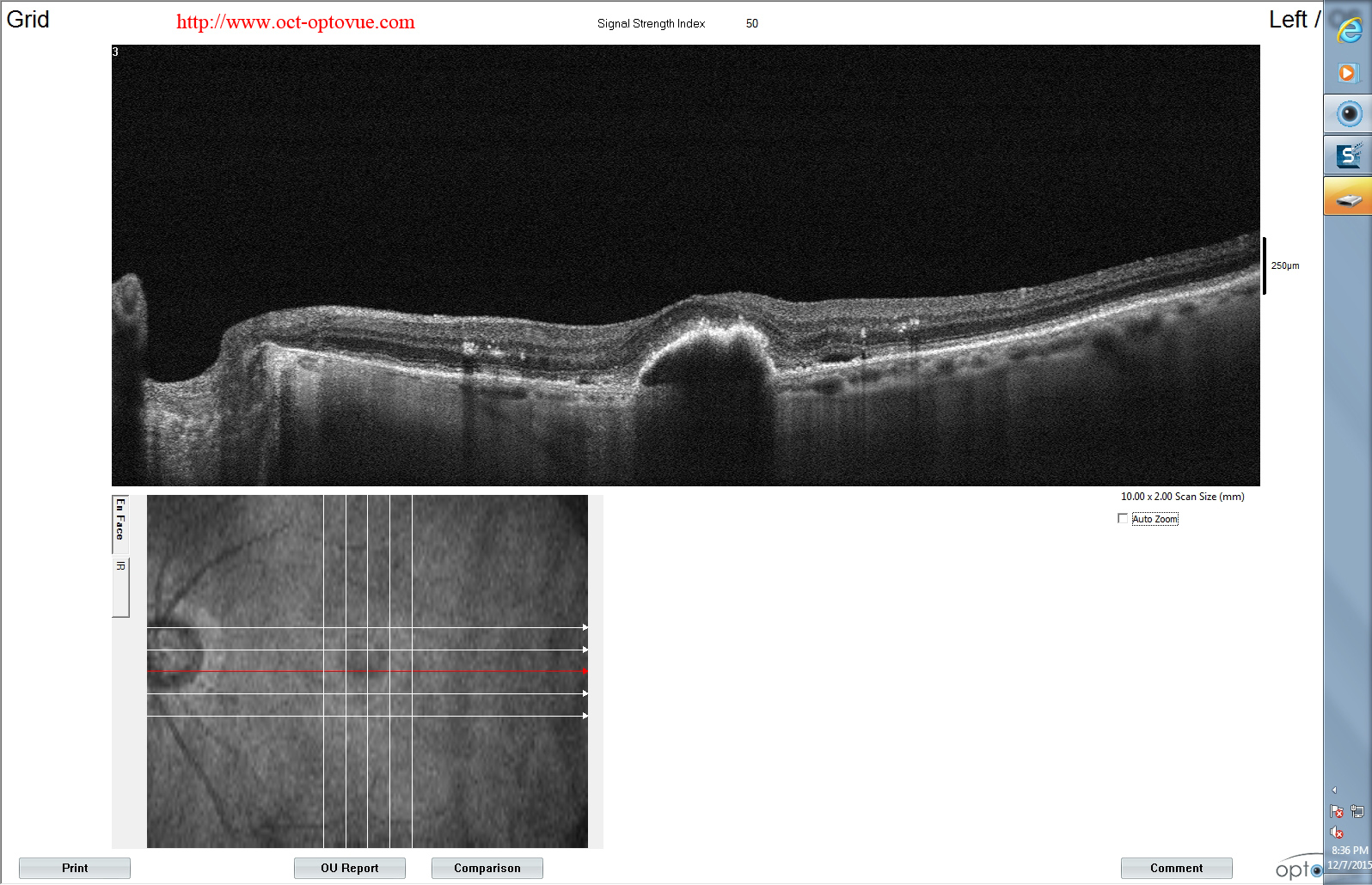Viewport: 1372px width, 885px height.
Task: Open the Snagit taskbar icon
Action: [1349, 156]
